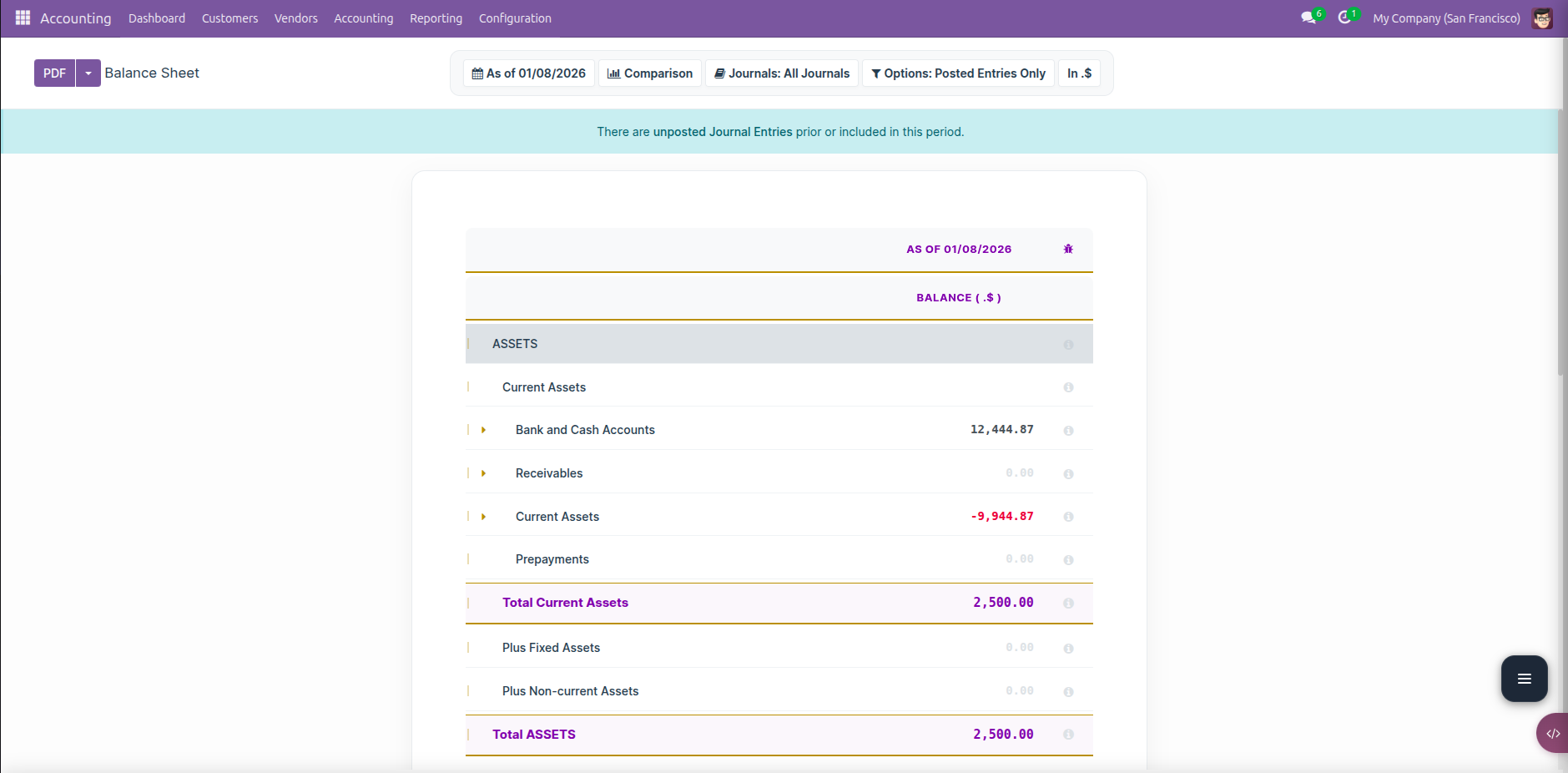The height and width of the screenshot is (773, 1568).
Task: Click the PDF button
Action: [54, 73]
